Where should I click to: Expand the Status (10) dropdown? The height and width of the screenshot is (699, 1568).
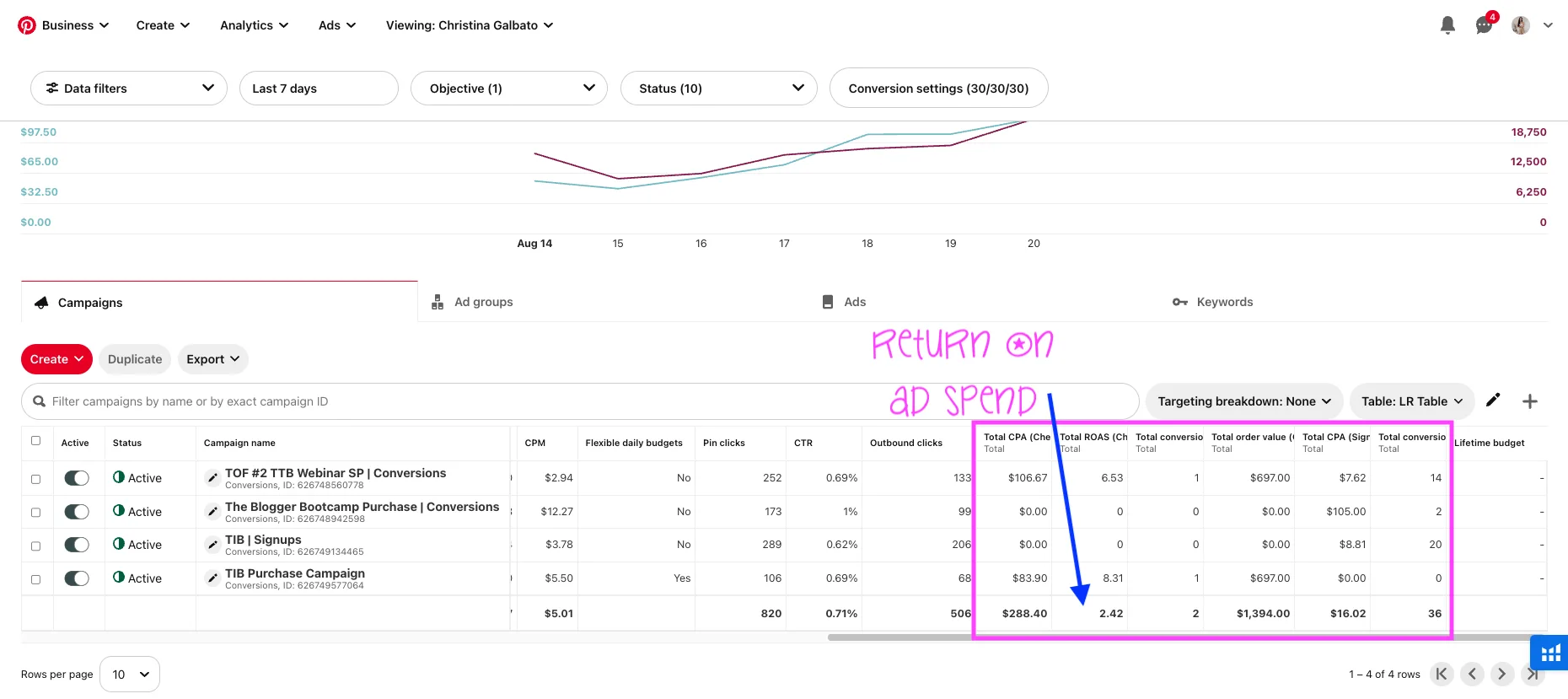[x=719, y=89]
